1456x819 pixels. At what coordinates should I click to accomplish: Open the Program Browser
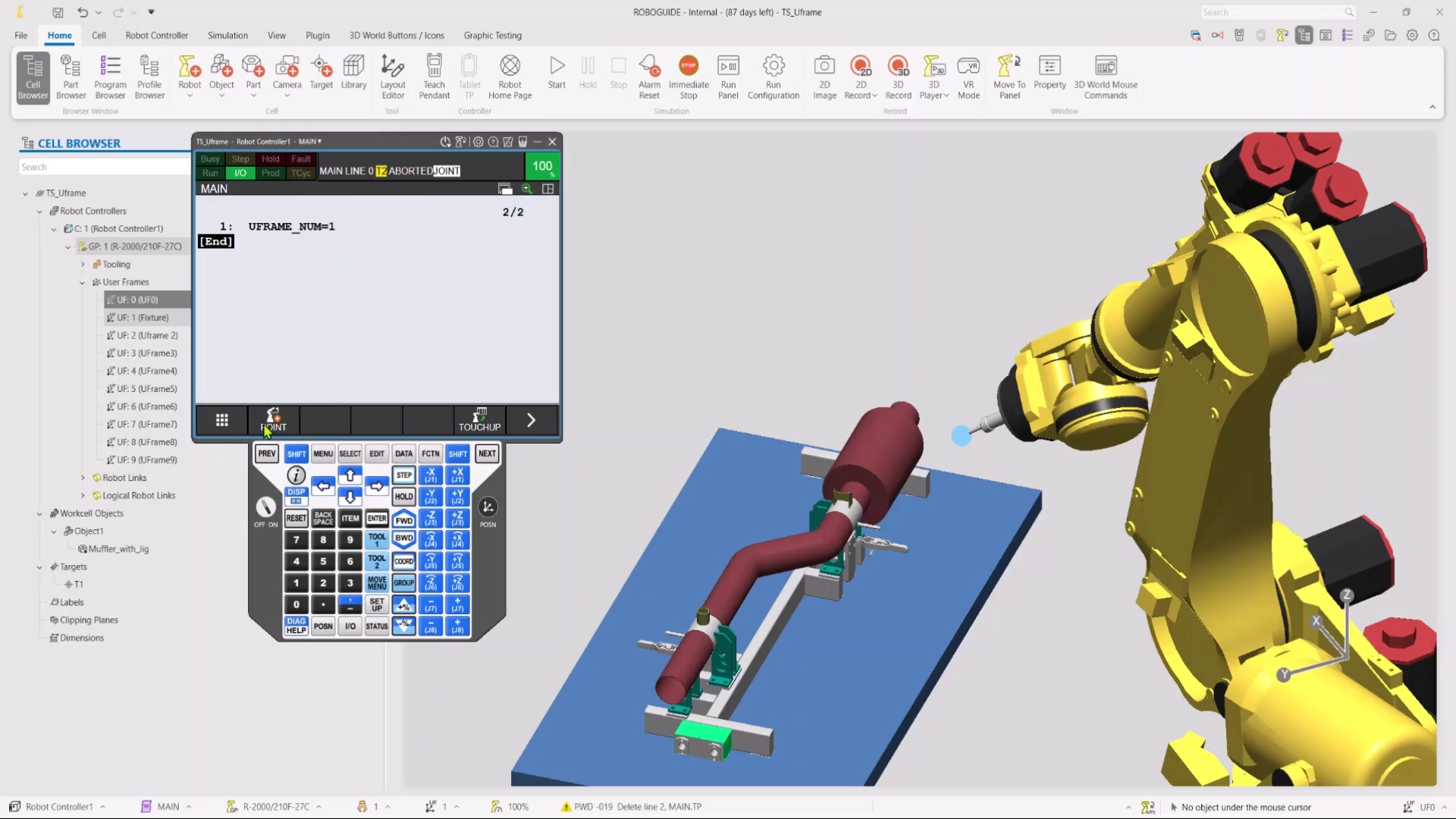point(110,77)
